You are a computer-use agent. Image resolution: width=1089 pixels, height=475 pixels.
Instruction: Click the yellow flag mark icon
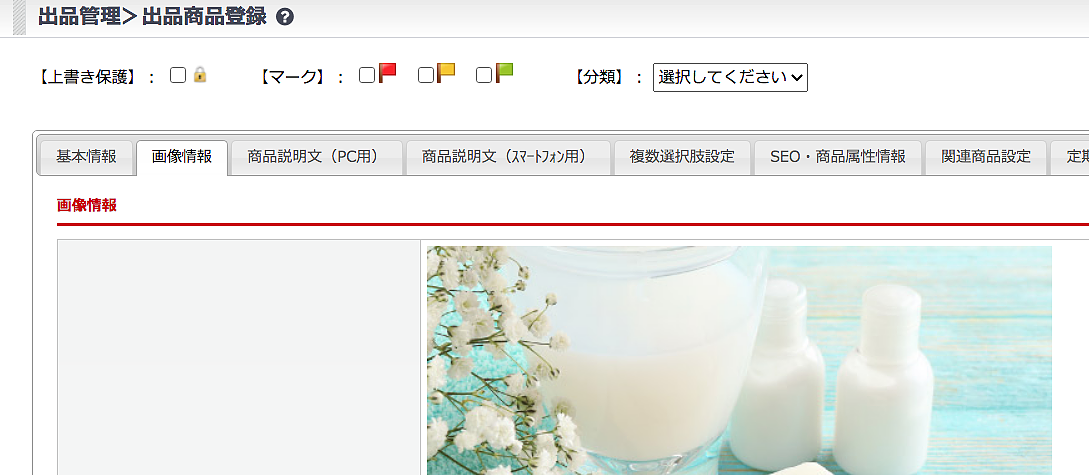pyautogui.click(x=446, y=73)
